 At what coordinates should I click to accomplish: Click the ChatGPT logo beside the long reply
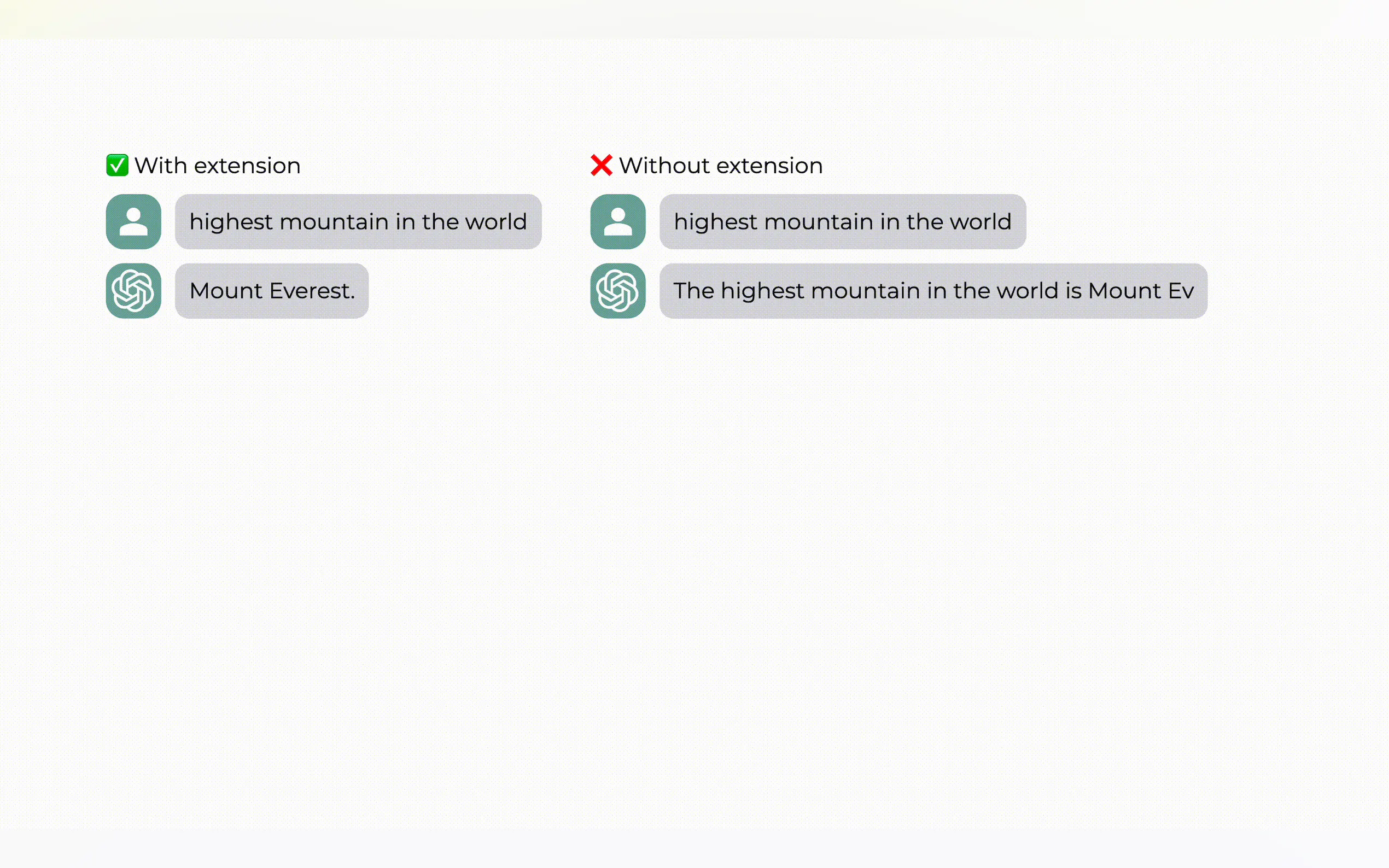point(618,291)
